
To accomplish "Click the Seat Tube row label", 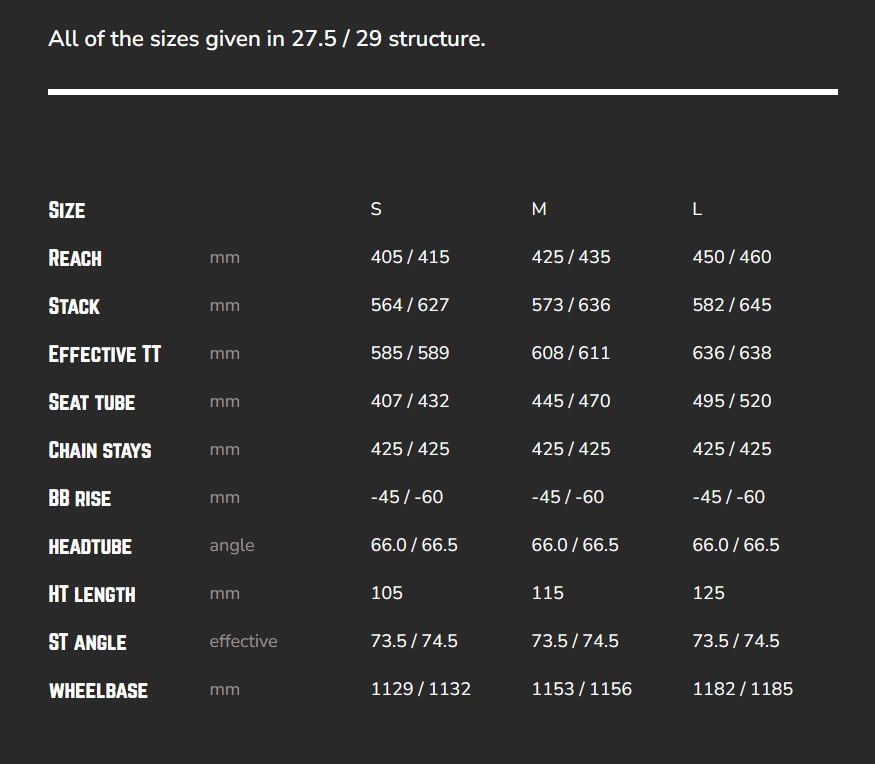I will point(91,402).
